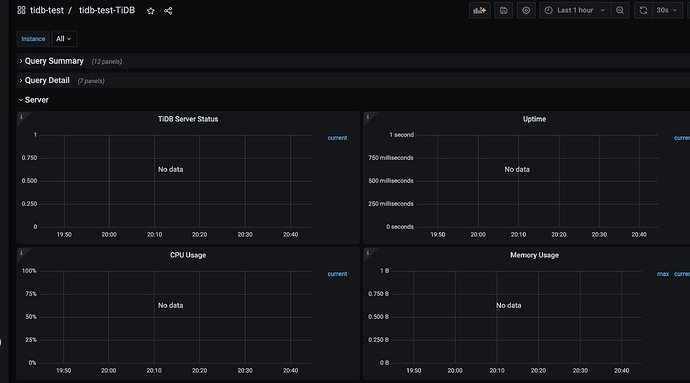
Task: Open the TiDB Server Status info icon
Action: click(x=21, y=117)
